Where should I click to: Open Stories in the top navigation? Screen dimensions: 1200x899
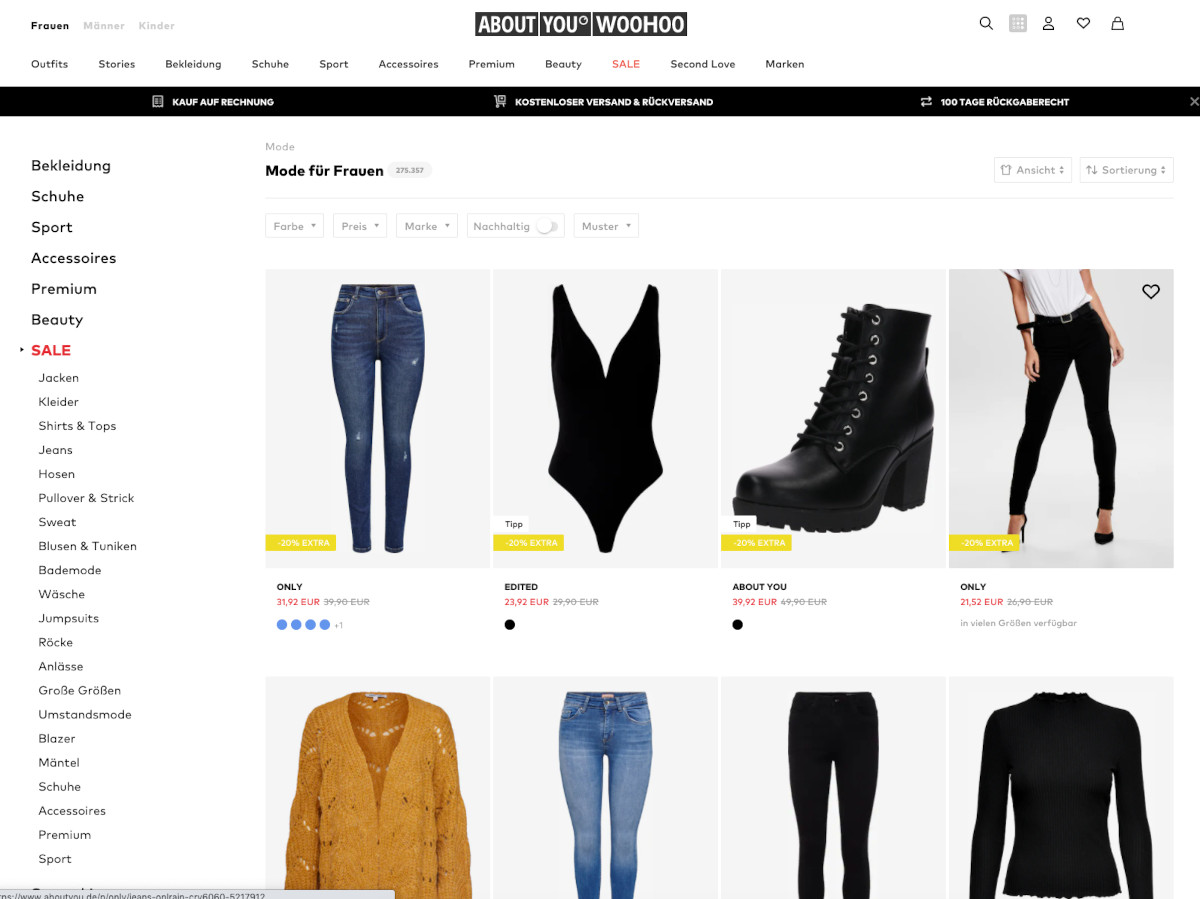click(x=116, y=64)
